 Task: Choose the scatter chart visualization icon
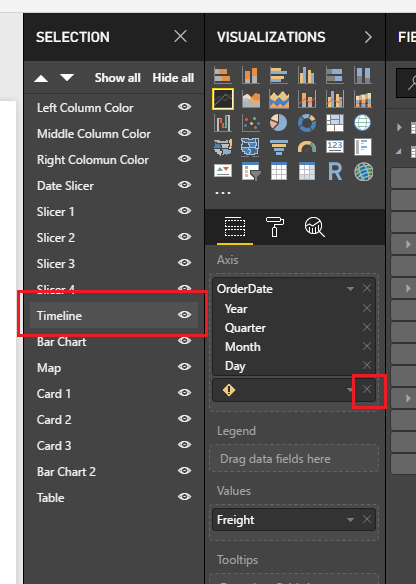point(251,123)
